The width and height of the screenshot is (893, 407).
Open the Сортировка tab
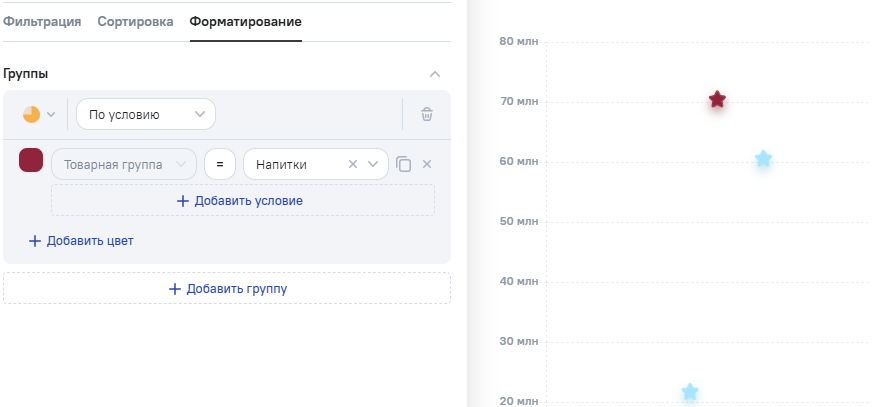point(135,21)
